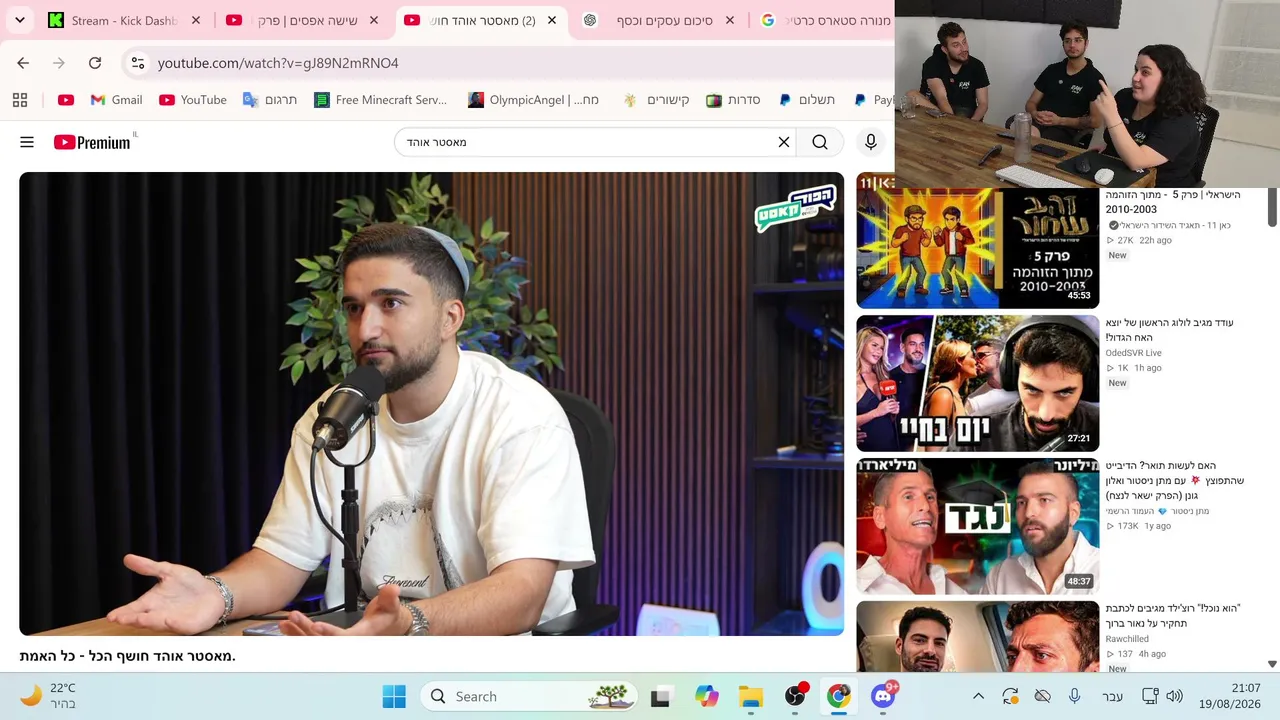Start voice search with microphone

871,142
